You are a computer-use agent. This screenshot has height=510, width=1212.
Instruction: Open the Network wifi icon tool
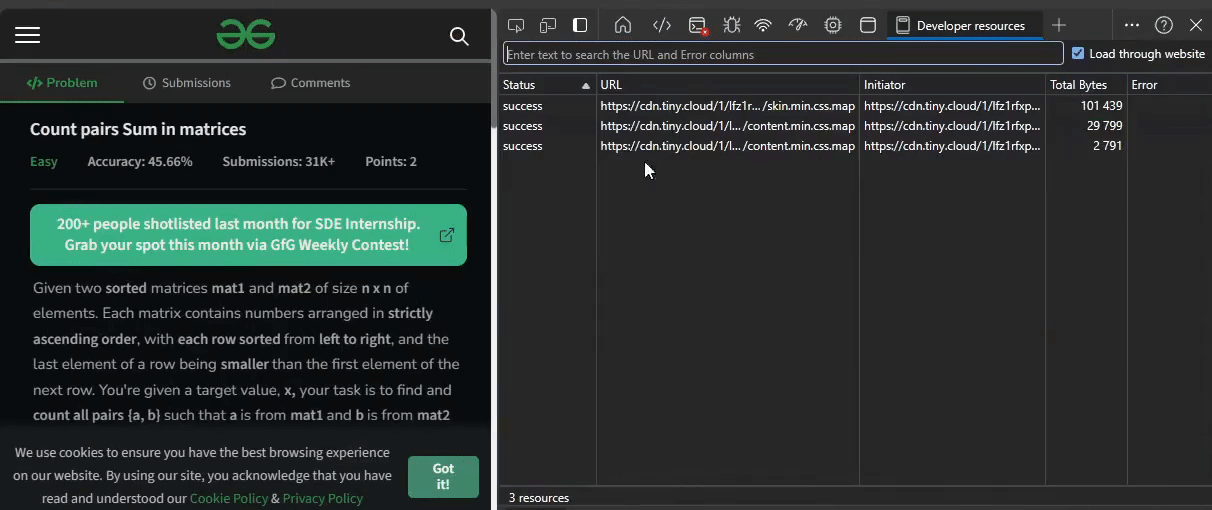tap(763, 25)
